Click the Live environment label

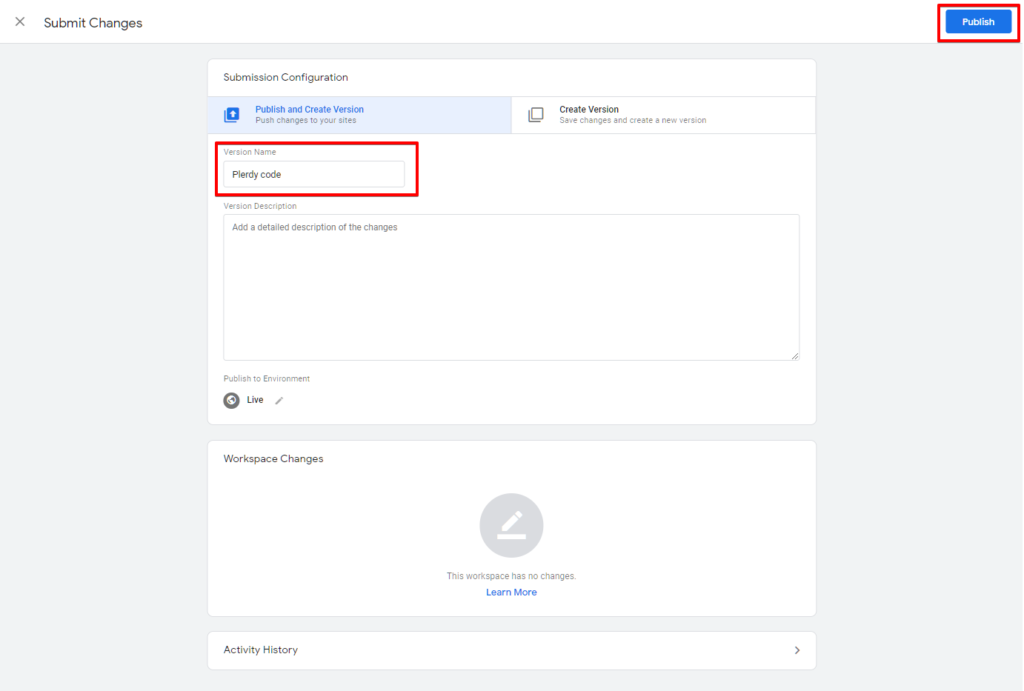coord(255,400)
